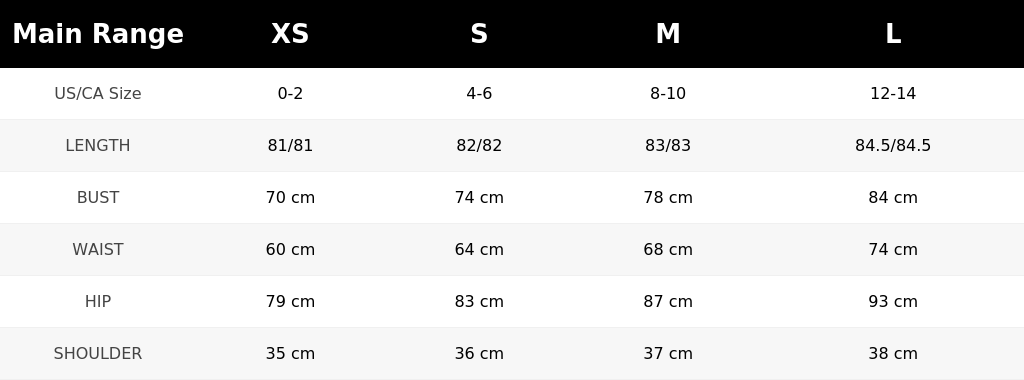Click the WAIST row label
1024x380 pixels.
click(98, 249)
